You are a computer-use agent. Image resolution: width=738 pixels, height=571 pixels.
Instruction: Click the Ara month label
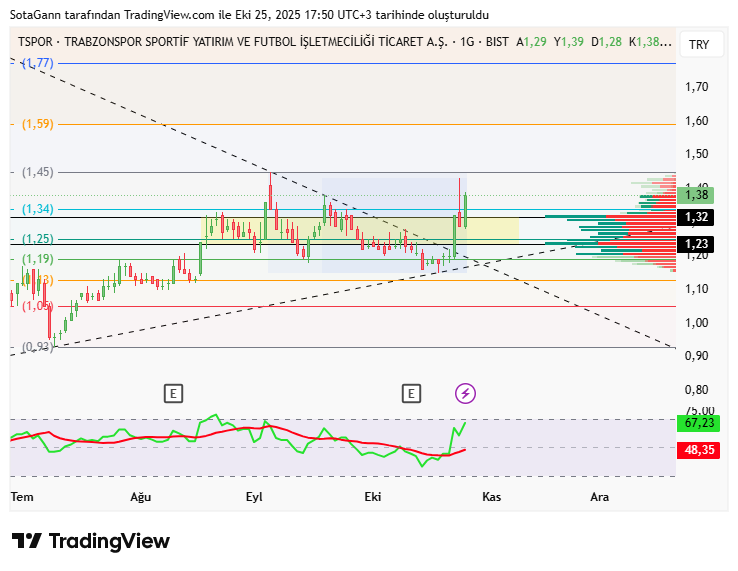click(600, 497)
